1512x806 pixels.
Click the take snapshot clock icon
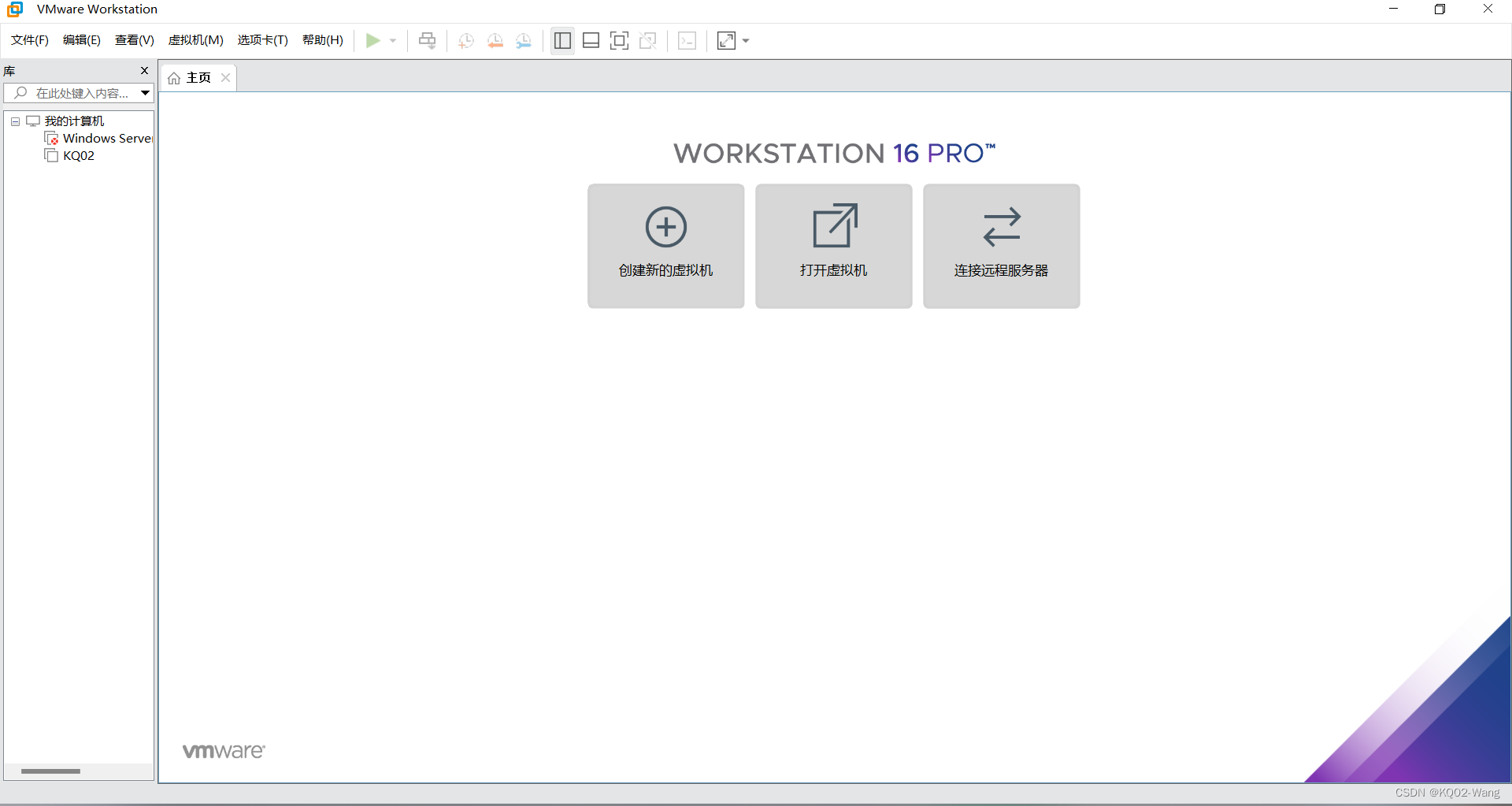tap(466, 41)
